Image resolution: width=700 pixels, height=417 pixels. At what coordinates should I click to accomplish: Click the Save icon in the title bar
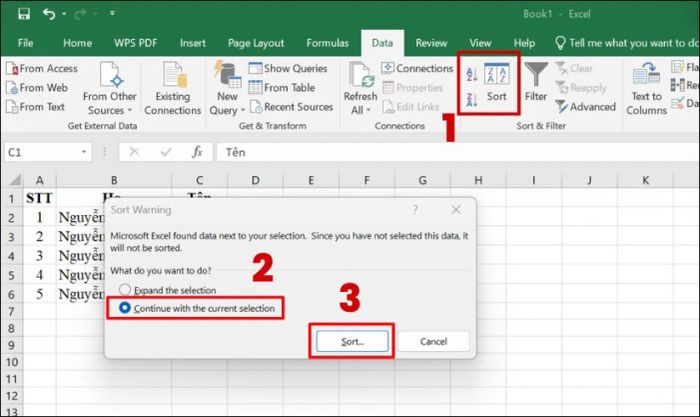[x=24, y=14]
